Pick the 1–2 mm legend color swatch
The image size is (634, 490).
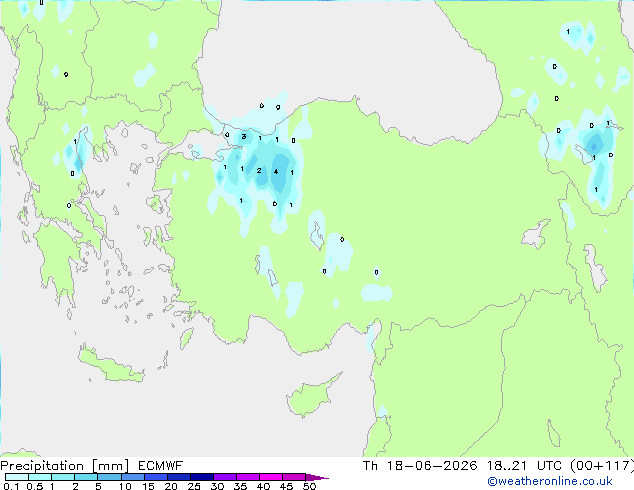[x=63, y=477]
